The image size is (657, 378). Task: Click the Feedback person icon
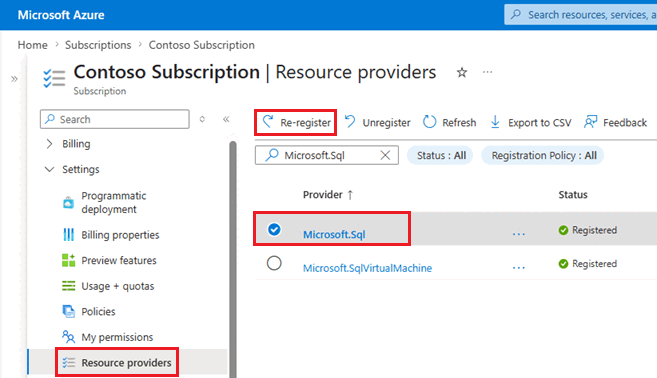tap(590, 122)
